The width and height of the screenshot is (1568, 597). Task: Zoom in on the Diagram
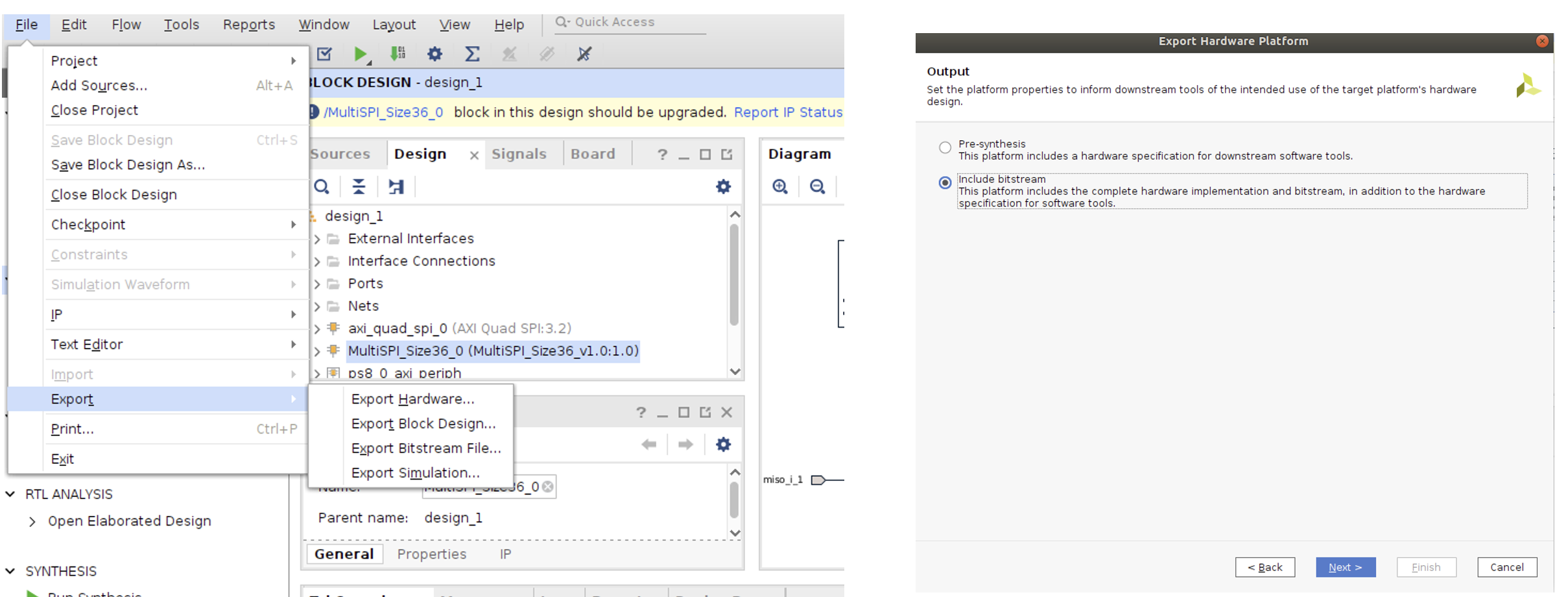click(x=780, y=187)
